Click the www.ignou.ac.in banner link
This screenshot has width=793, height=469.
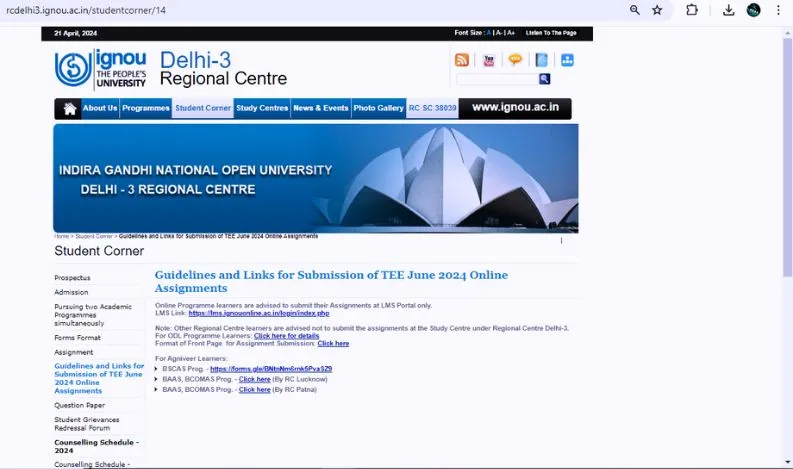(515, 107)
